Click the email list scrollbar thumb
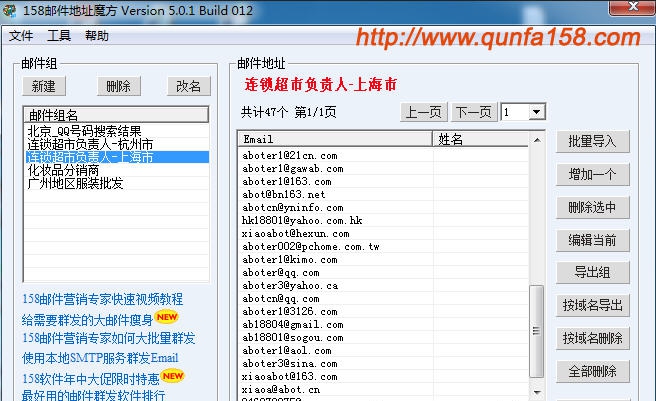Screen dimensions: 656x401 [537, 331]
